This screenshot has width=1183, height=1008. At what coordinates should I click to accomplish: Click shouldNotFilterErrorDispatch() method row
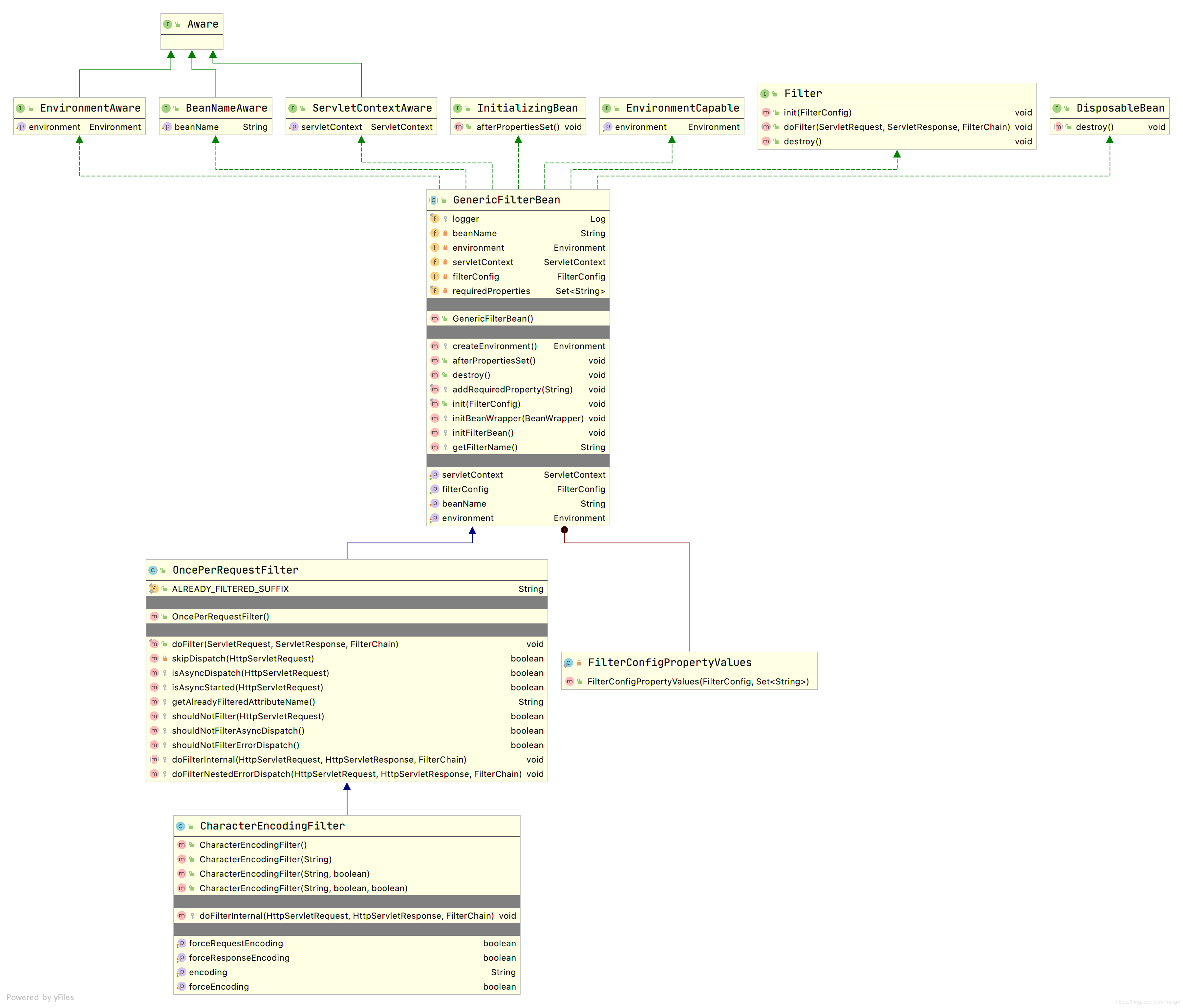347,745
